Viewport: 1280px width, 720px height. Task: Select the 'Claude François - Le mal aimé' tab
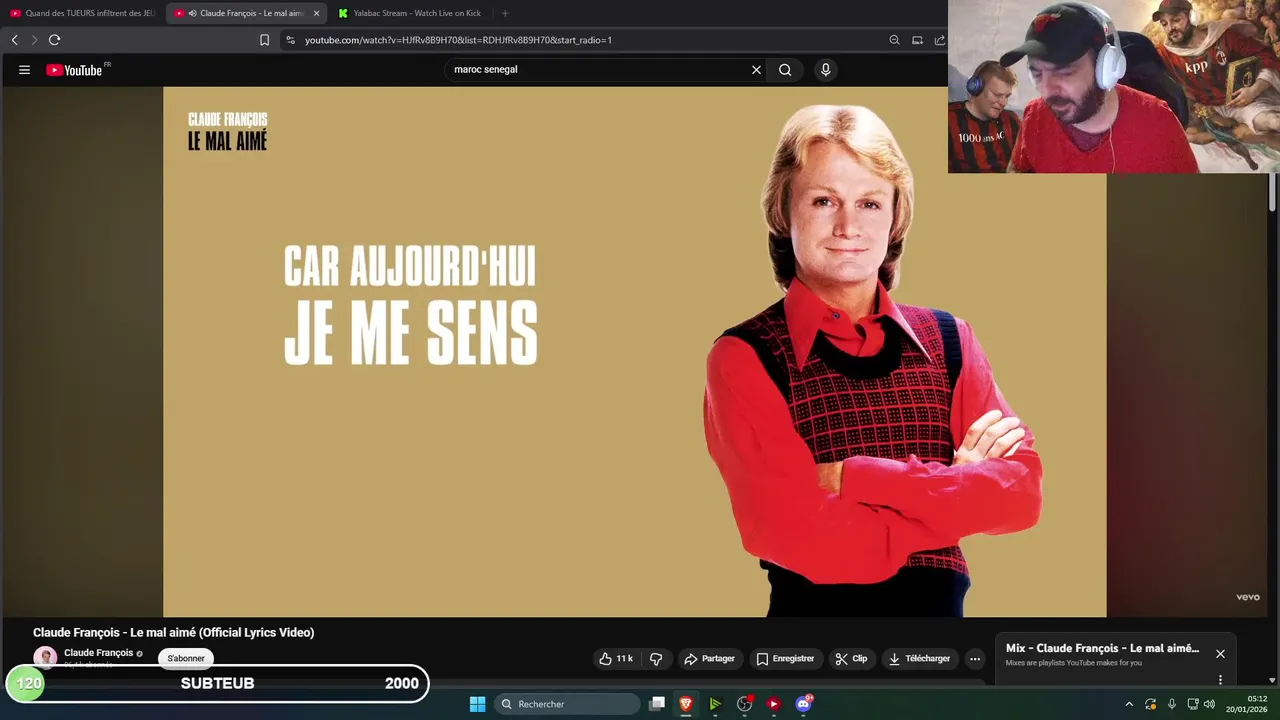pos(247,13)
